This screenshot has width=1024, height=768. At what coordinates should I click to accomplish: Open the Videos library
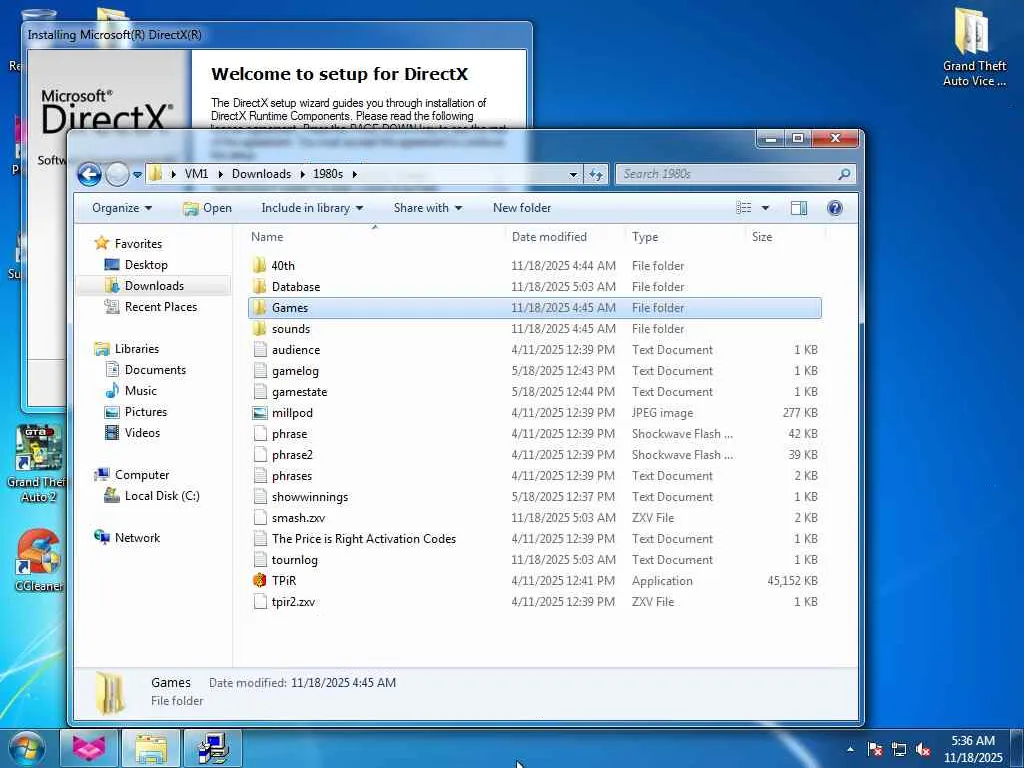click(142, 432)
